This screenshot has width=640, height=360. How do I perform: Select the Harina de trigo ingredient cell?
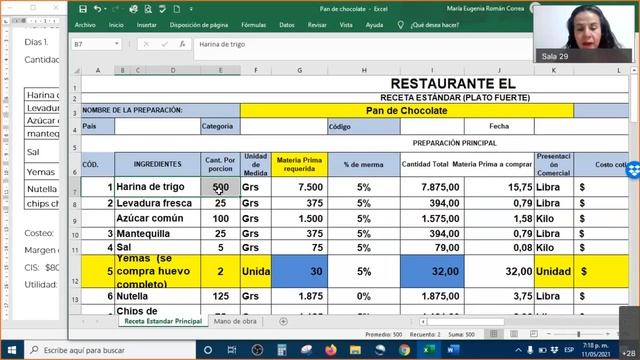point(158,187)
